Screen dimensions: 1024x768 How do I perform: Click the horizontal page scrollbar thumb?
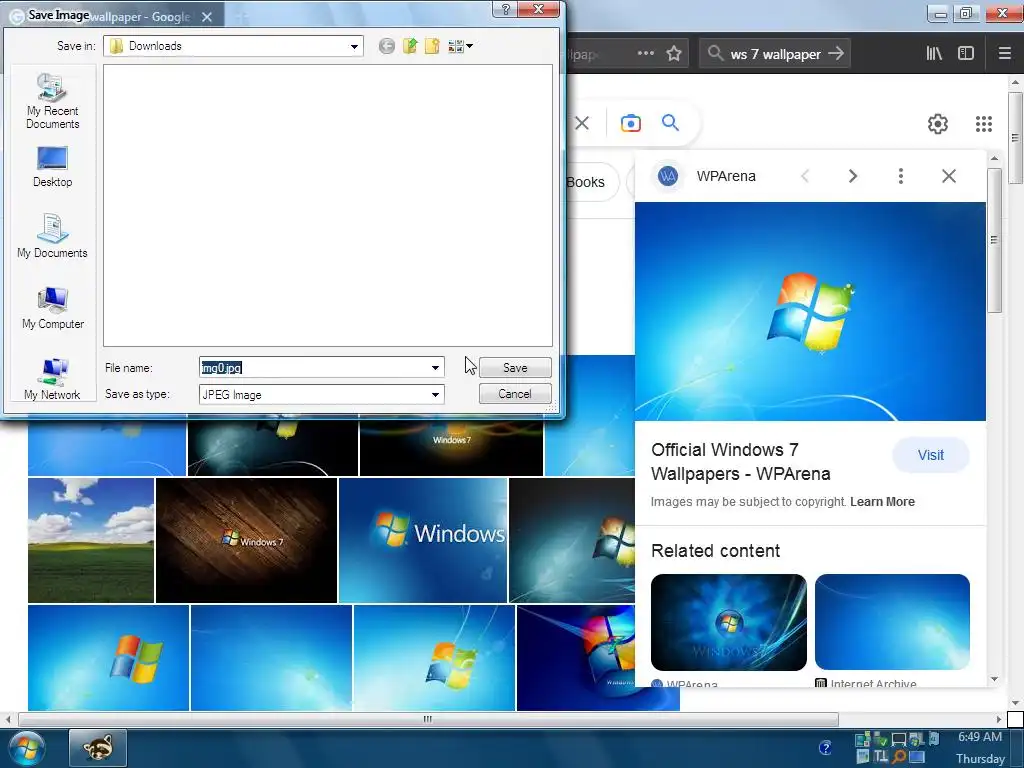pos(428,719)
